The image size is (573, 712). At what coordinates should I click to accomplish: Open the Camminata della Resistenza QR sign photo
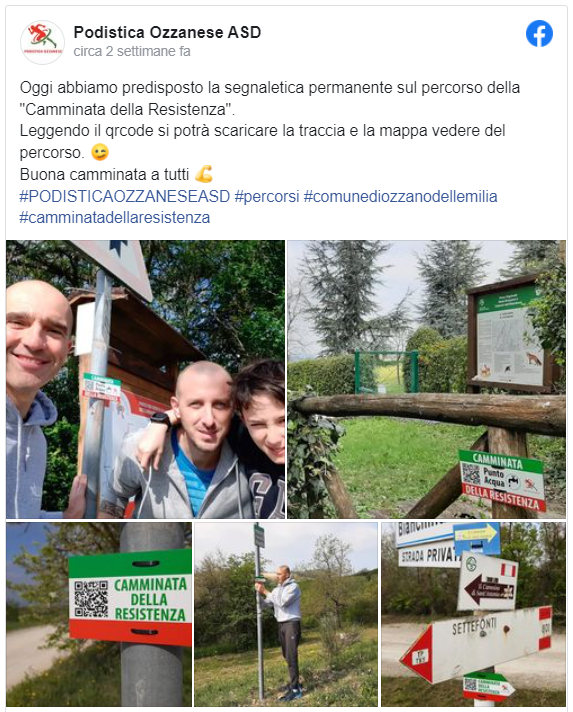pos(99,614)
